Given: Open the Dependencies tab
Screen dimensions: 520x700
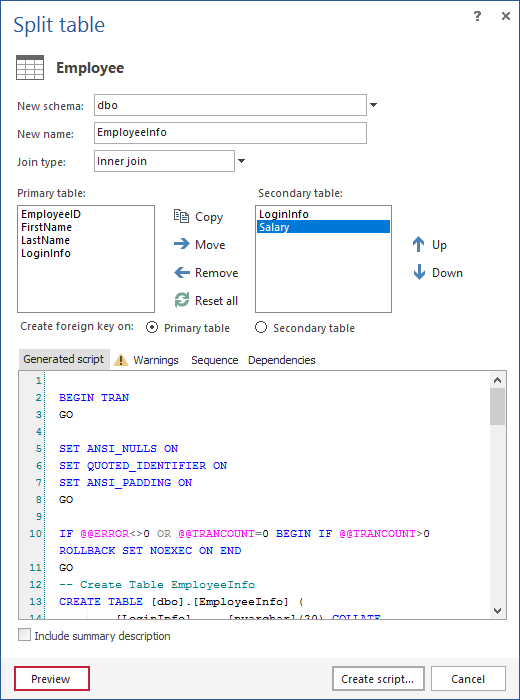Looking at the screenshot, I should point(282,360).
